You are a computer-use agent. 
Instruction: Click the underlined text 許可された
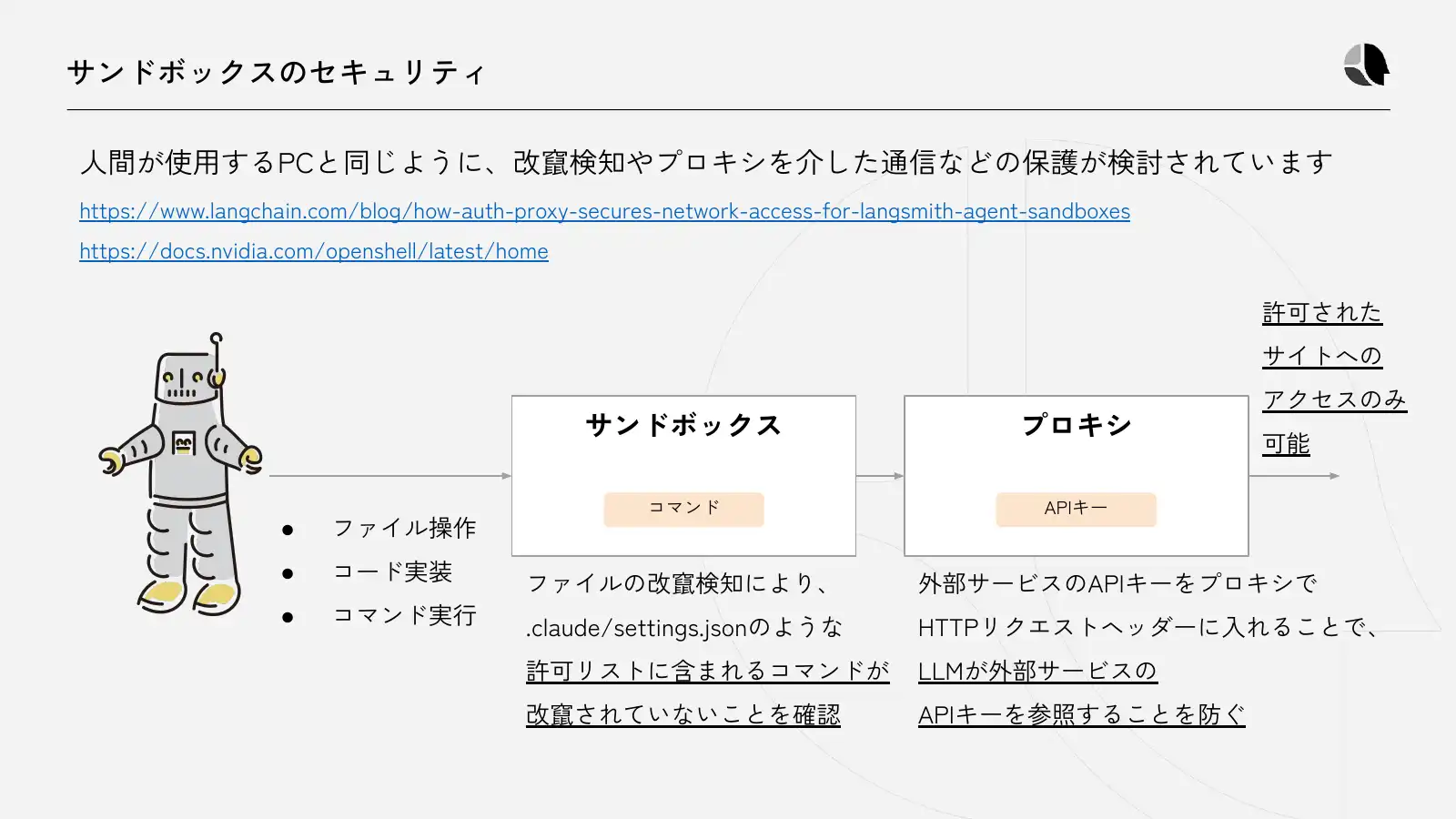[1322, 312]
